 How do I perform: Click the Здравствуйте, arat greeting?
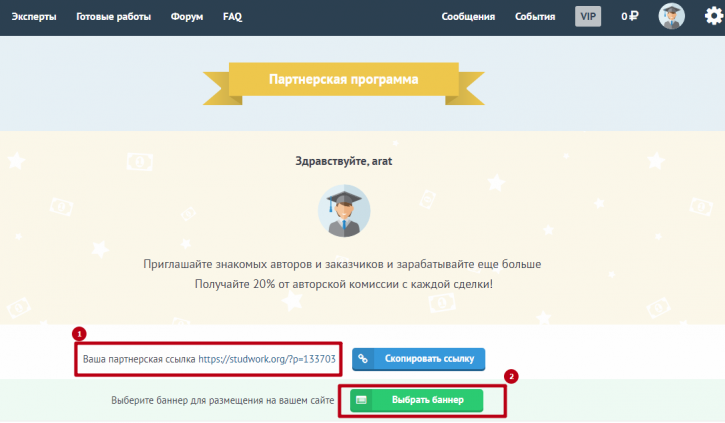(x=344, y=161)
